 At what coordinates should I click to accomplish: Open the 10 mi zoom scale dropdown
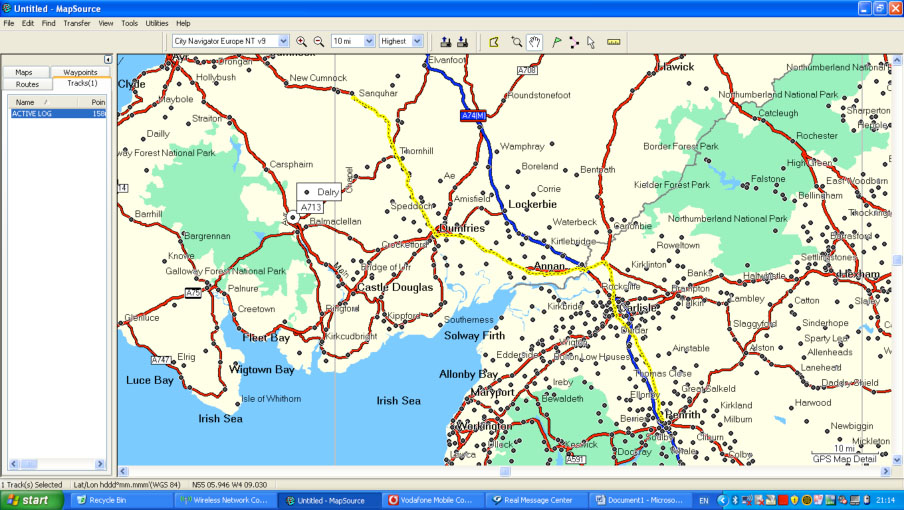pos(369,41)
